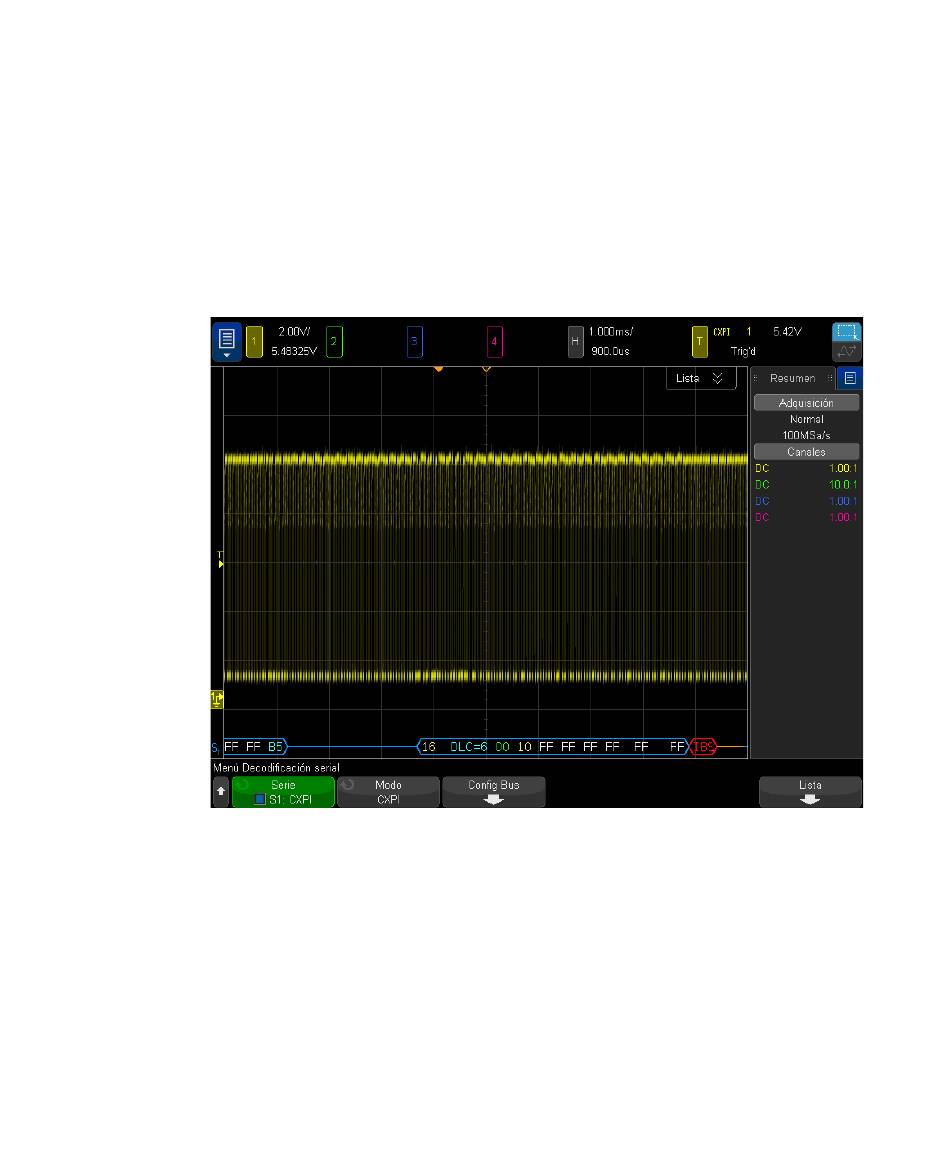Click the orange time reference marker
This screenshot has height=1165, width=950.
pyautogui.click(x=438, y=369)
